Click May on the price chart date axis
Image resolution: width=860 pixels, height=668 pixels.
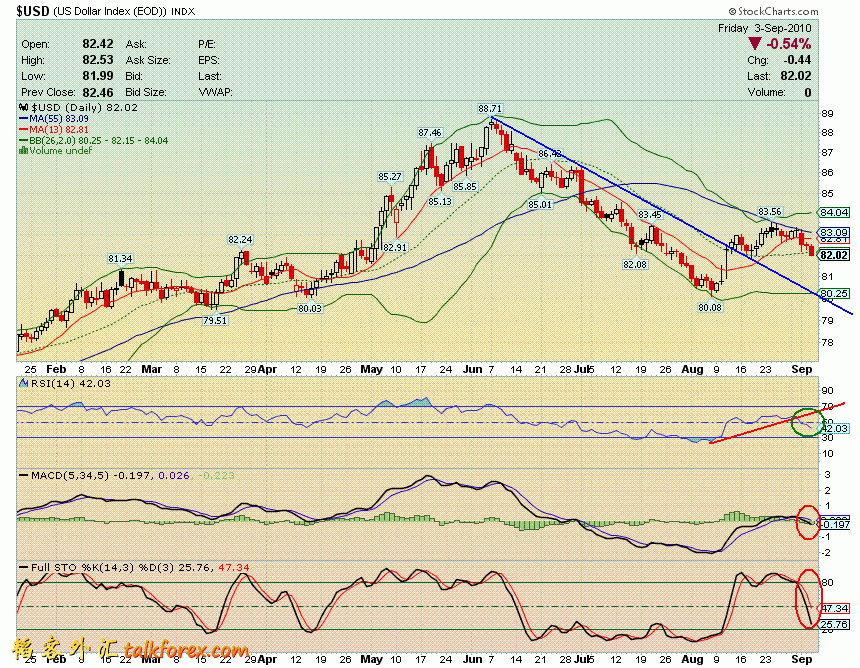pyautogui.click(x=371, y=369)
